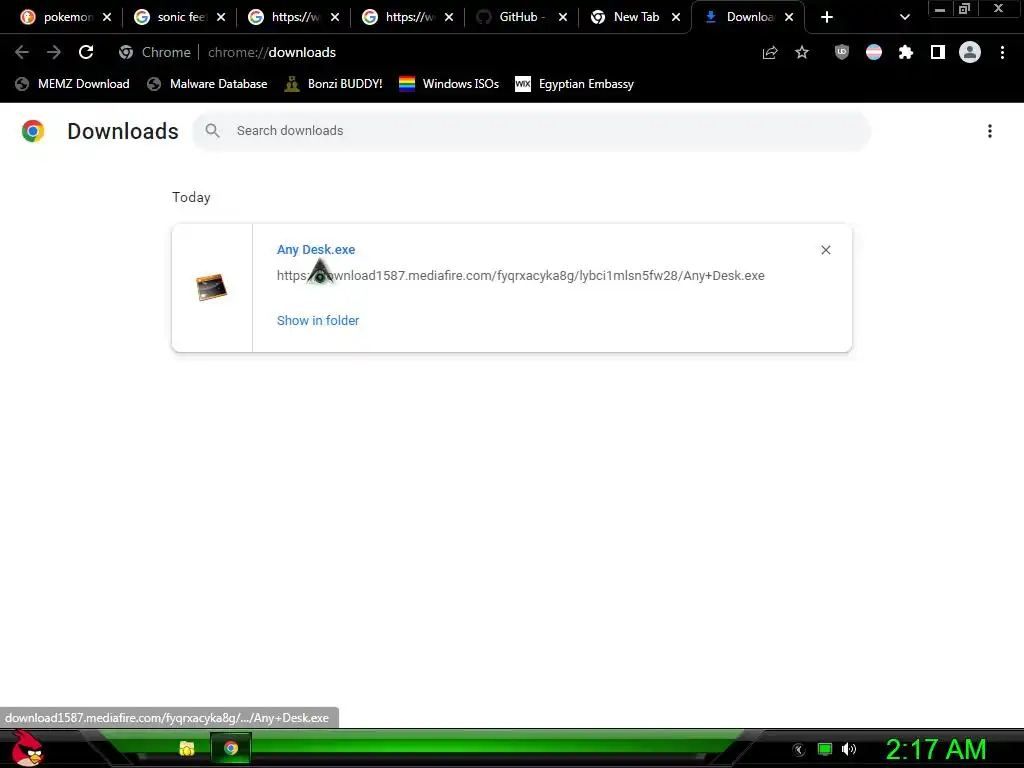Close the sonic feet tab

point(221,17)
